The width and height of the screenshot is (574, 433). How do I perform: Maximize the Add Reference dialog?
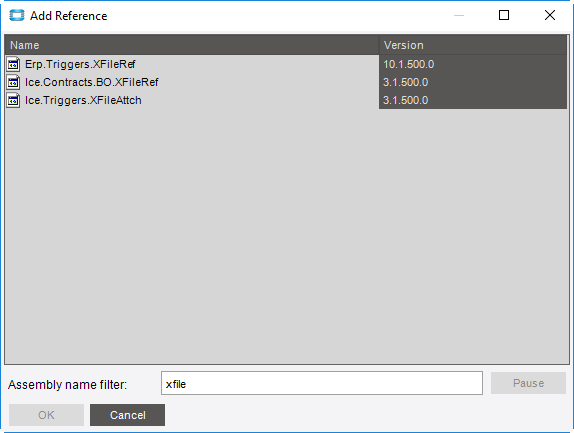pos(504,15)
